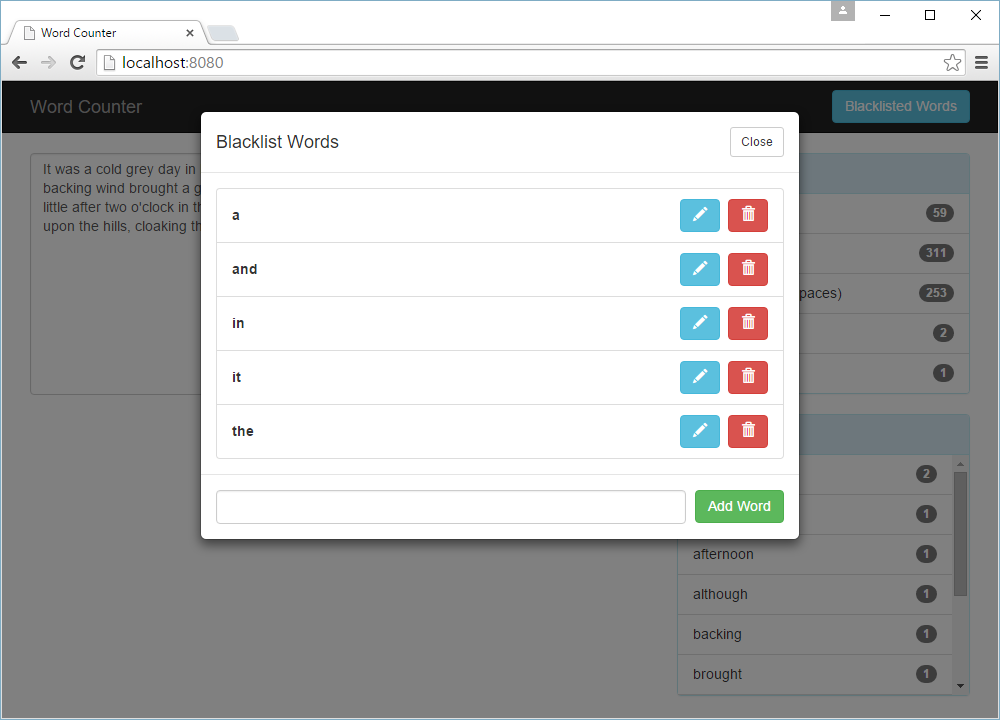
Task: Select 'brought' in the word frequency list
Action: tap(814, 674)
